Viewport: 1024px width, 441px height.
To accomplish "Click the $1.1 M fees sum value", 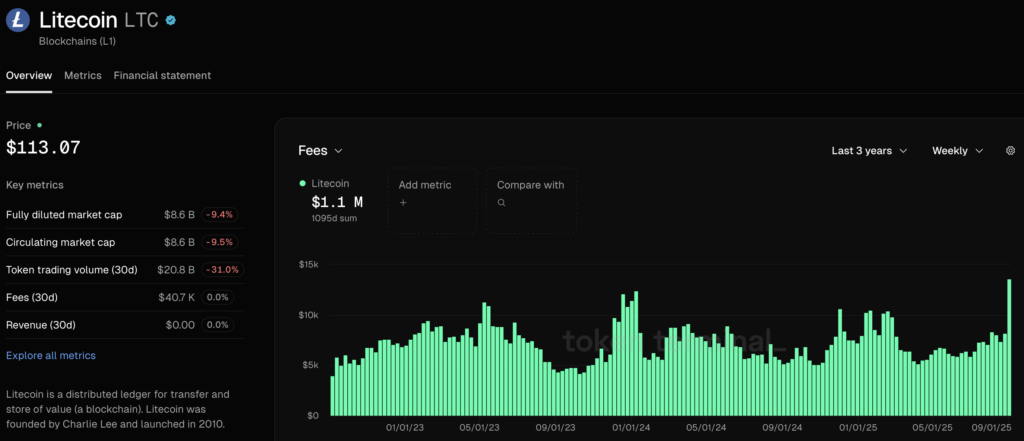I will 337,202.
